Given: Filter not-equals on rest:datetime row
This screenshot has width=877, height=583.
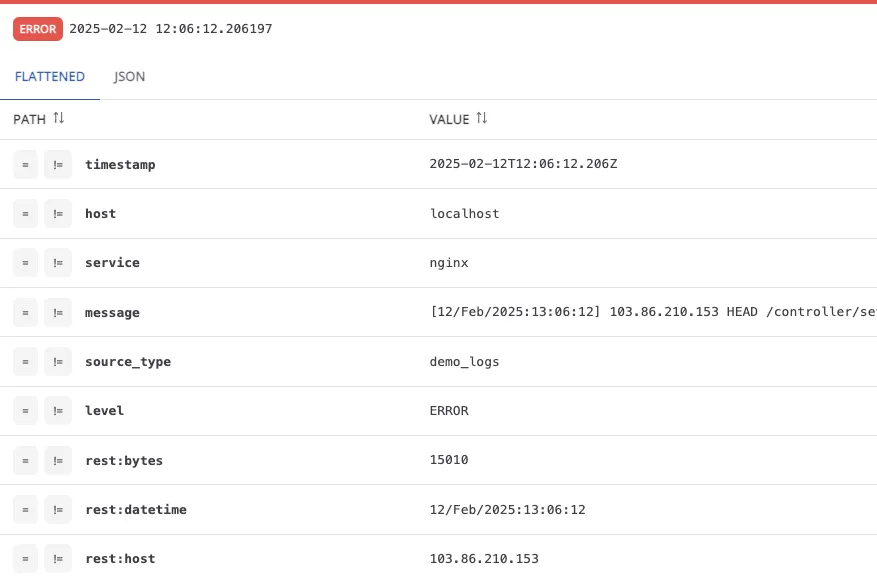Looking at the screenshot, I should (x=58, y=510).
